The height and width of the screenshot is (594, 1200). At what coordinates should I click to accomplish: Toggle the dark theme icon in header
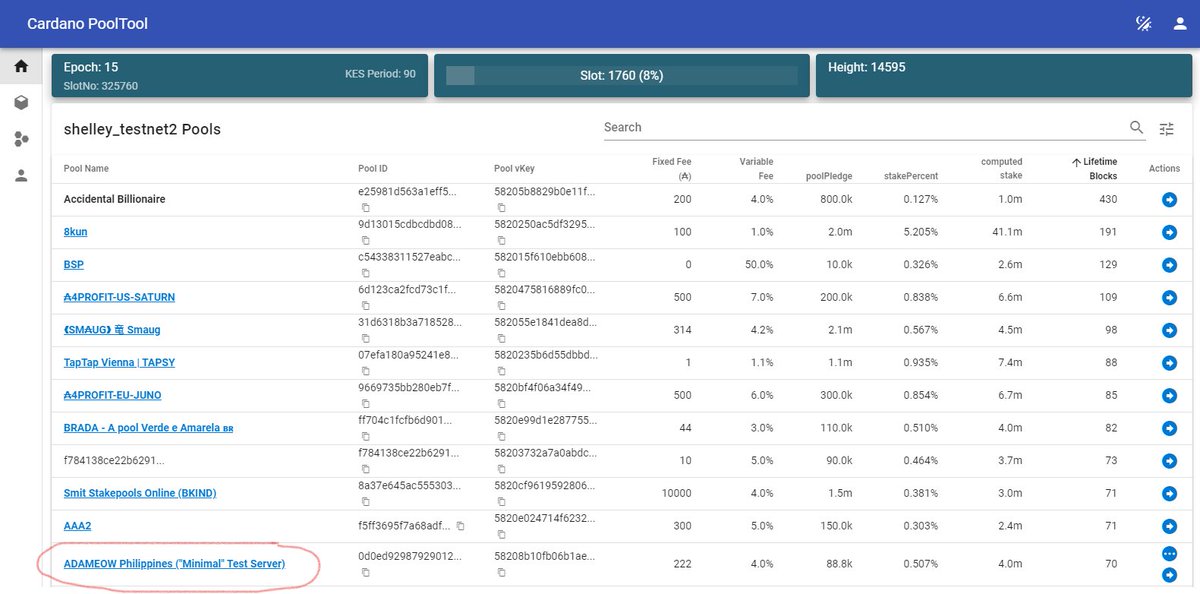click(1143, 23)
